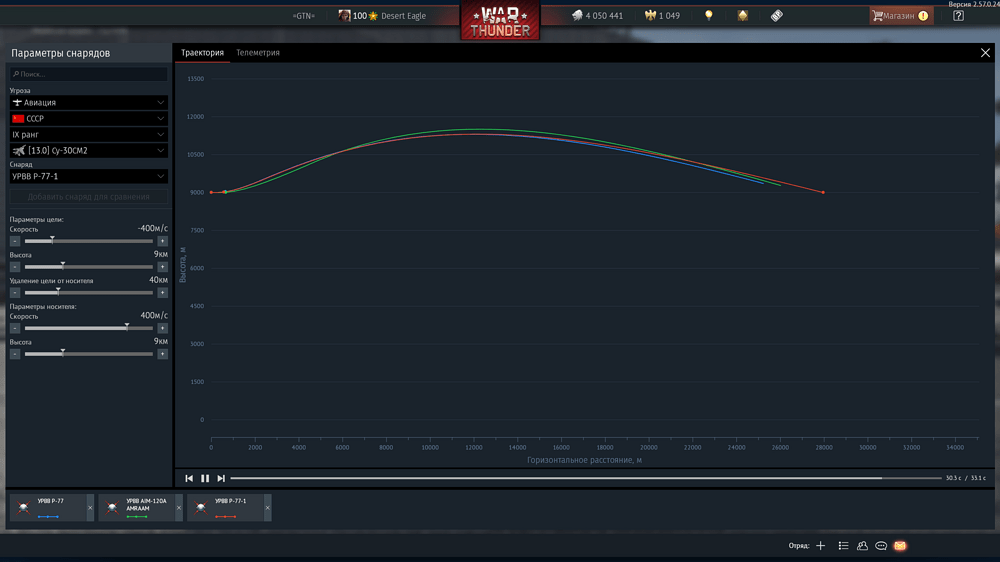
Task: Open the mail envelope icon
Action: [900, 545]
